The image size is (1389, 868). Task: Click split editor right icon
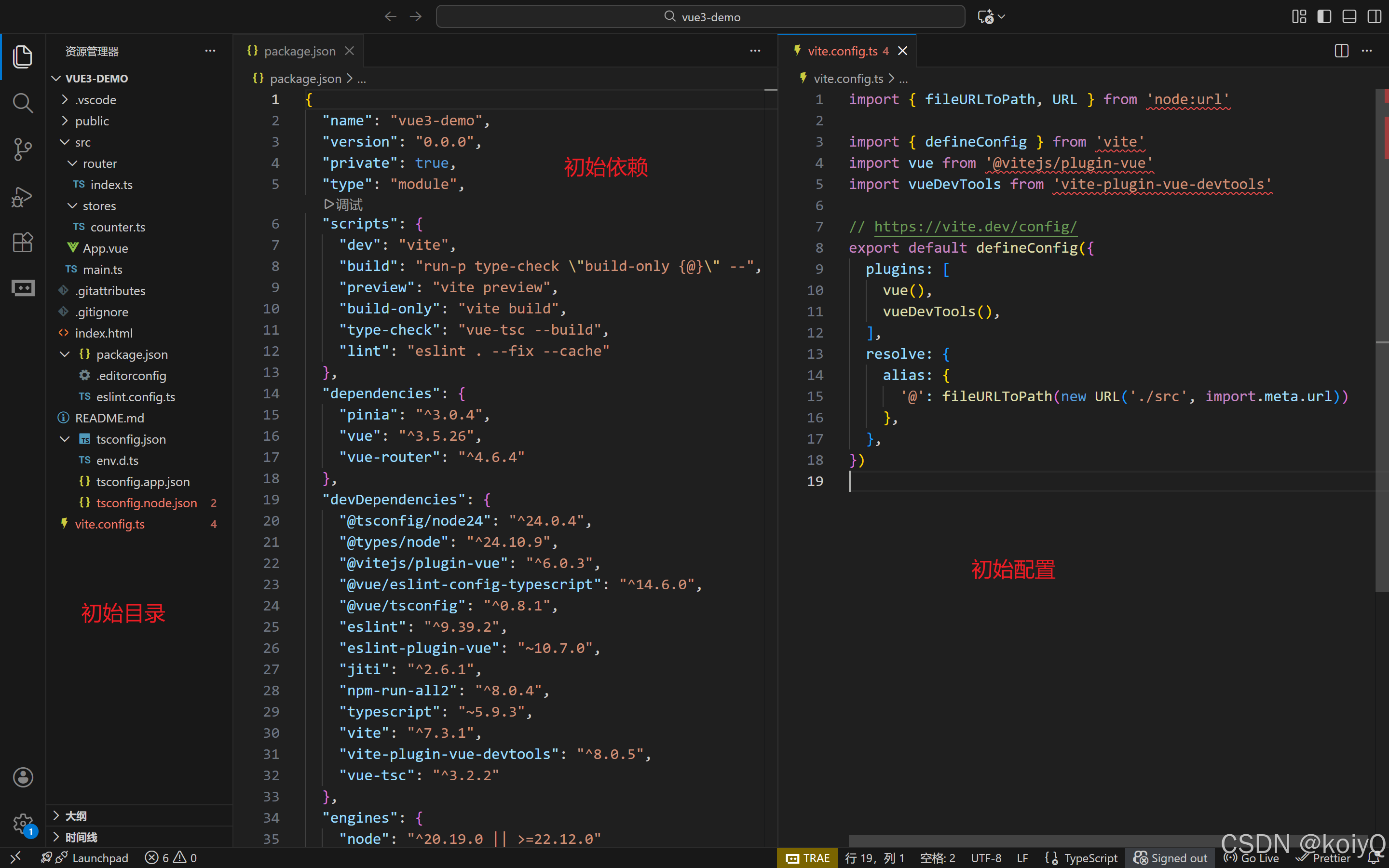[x=1341, y=51]
